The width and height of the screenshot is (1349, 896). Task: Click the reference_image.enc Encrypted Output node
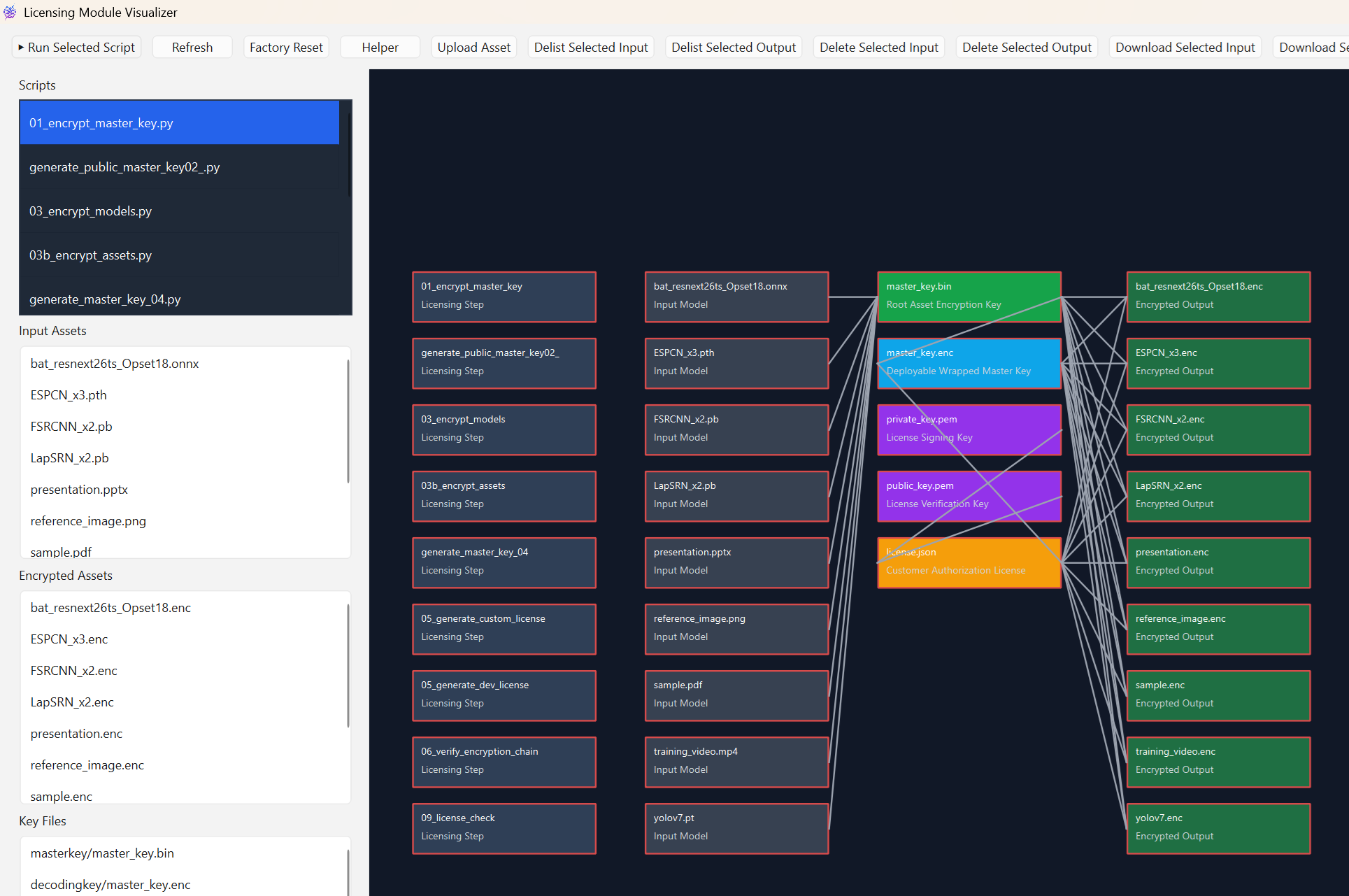(x=1219, y=629)
